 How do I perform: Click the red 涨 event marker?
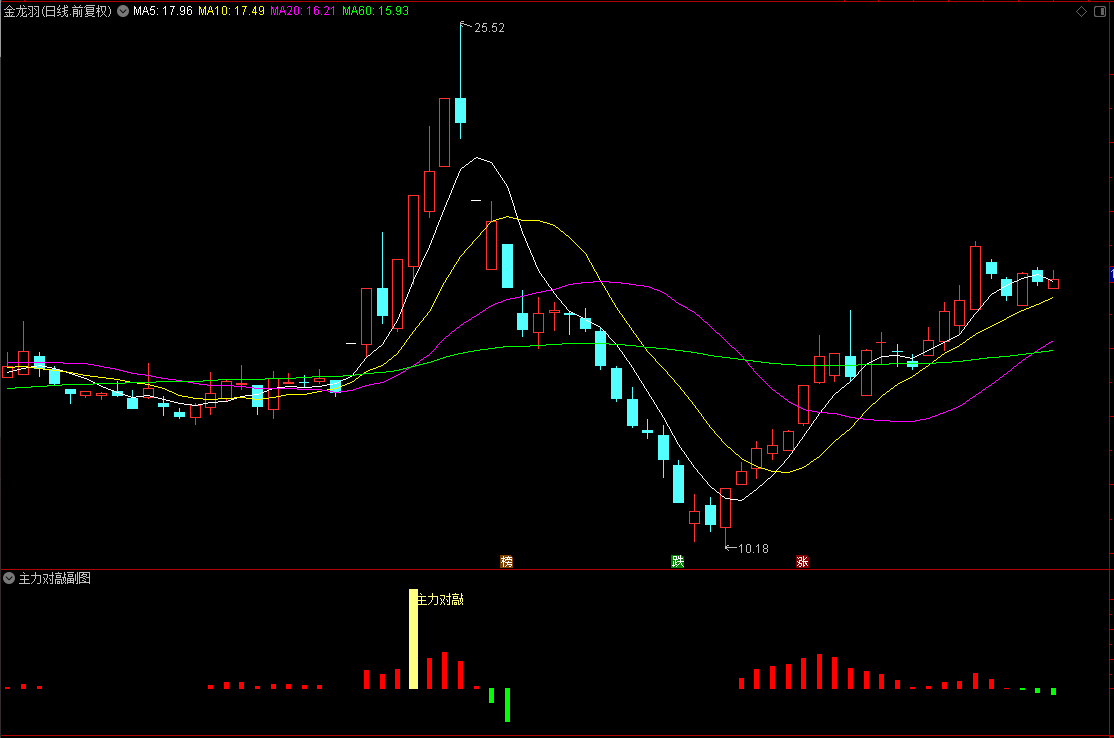(x=802, y=561)
